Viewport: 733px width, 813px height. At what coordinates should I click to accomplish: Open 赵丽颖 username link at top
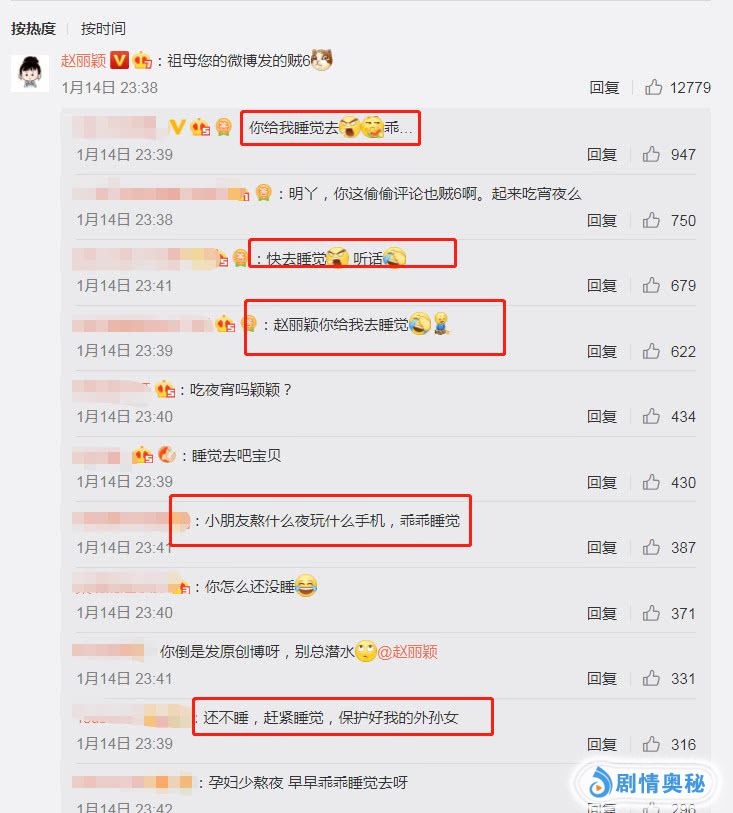click(x=83, y=60)
